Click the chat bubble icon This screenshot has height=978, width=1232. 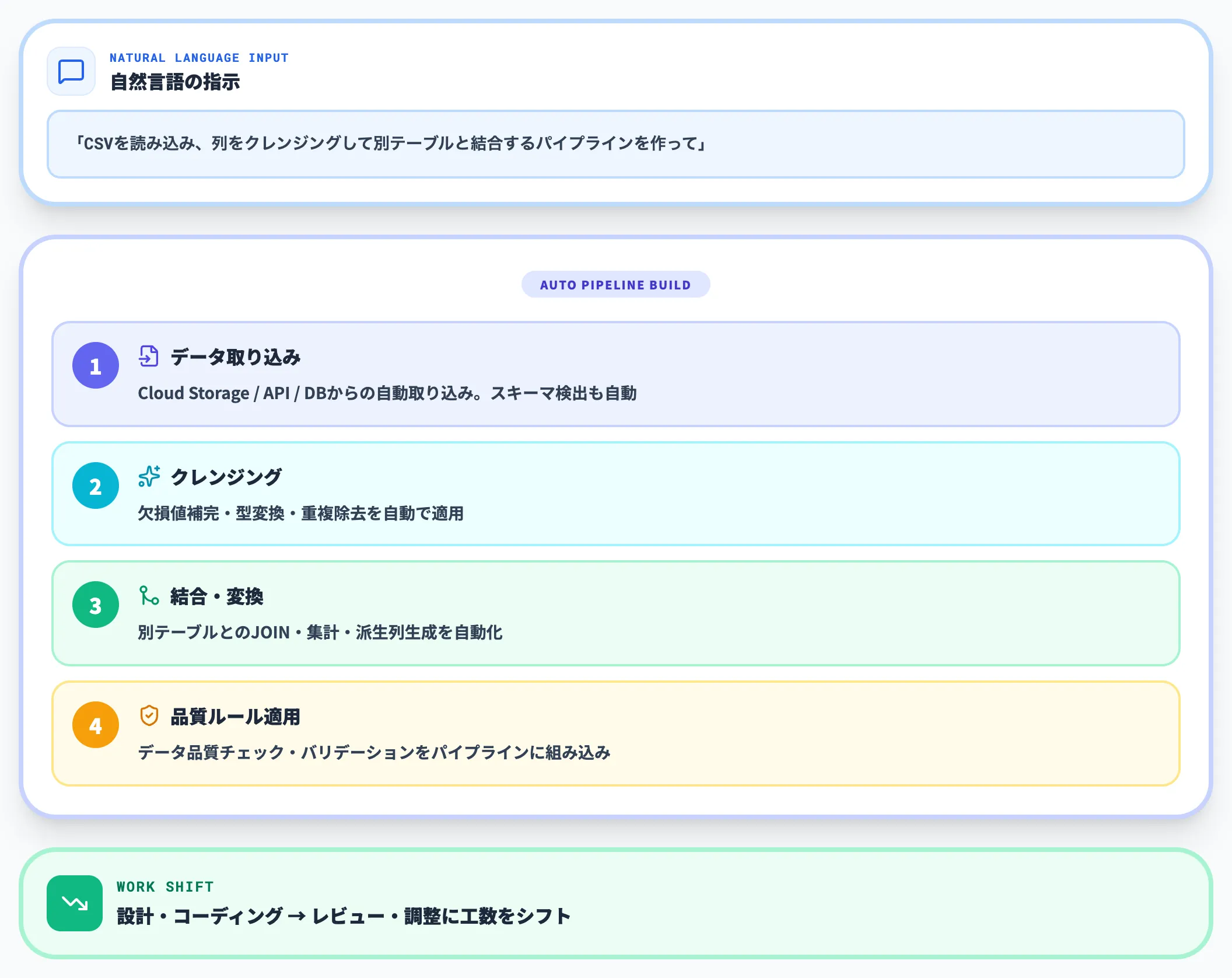(71, 72)
